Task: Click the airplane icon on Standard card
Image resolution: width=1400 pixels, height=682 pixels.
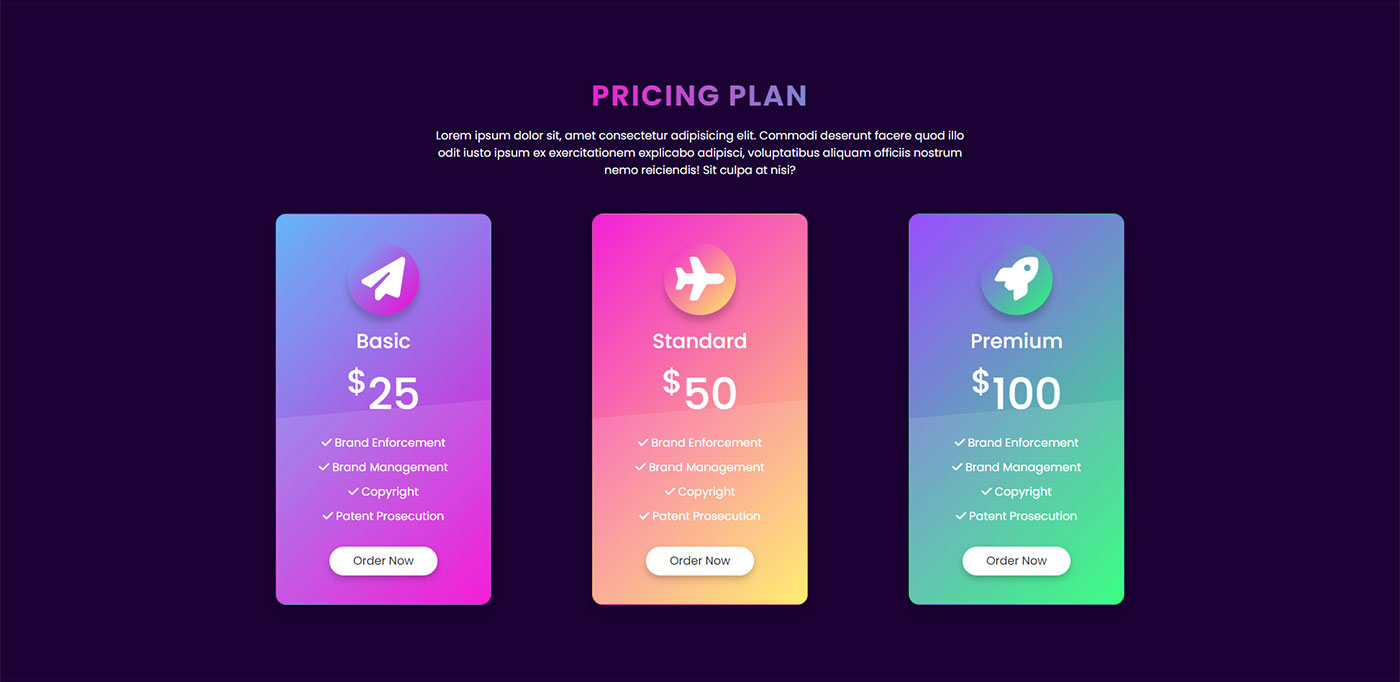Action: click(x=700, y=280)
